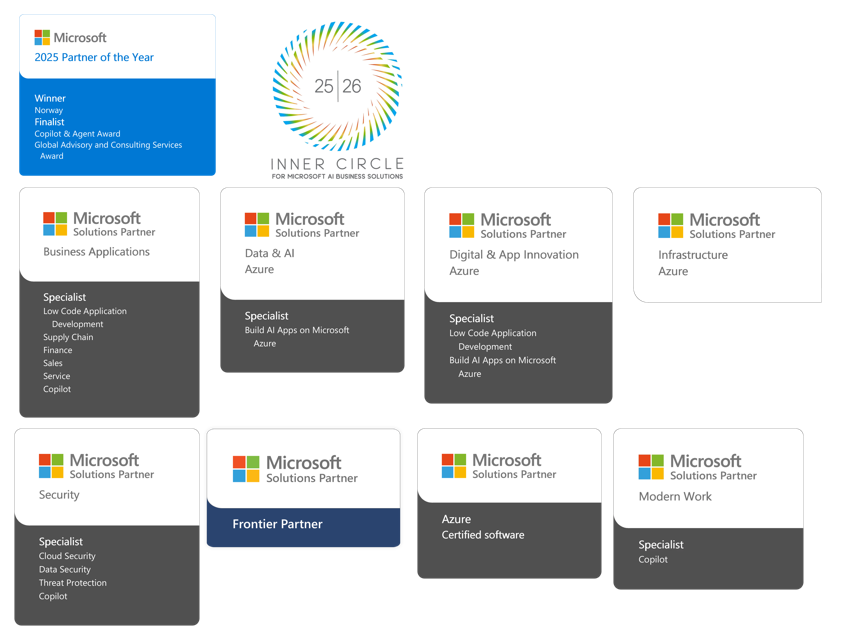
Task: Click the Cloud Security item under Security Specialist
Action: point(67,556)
